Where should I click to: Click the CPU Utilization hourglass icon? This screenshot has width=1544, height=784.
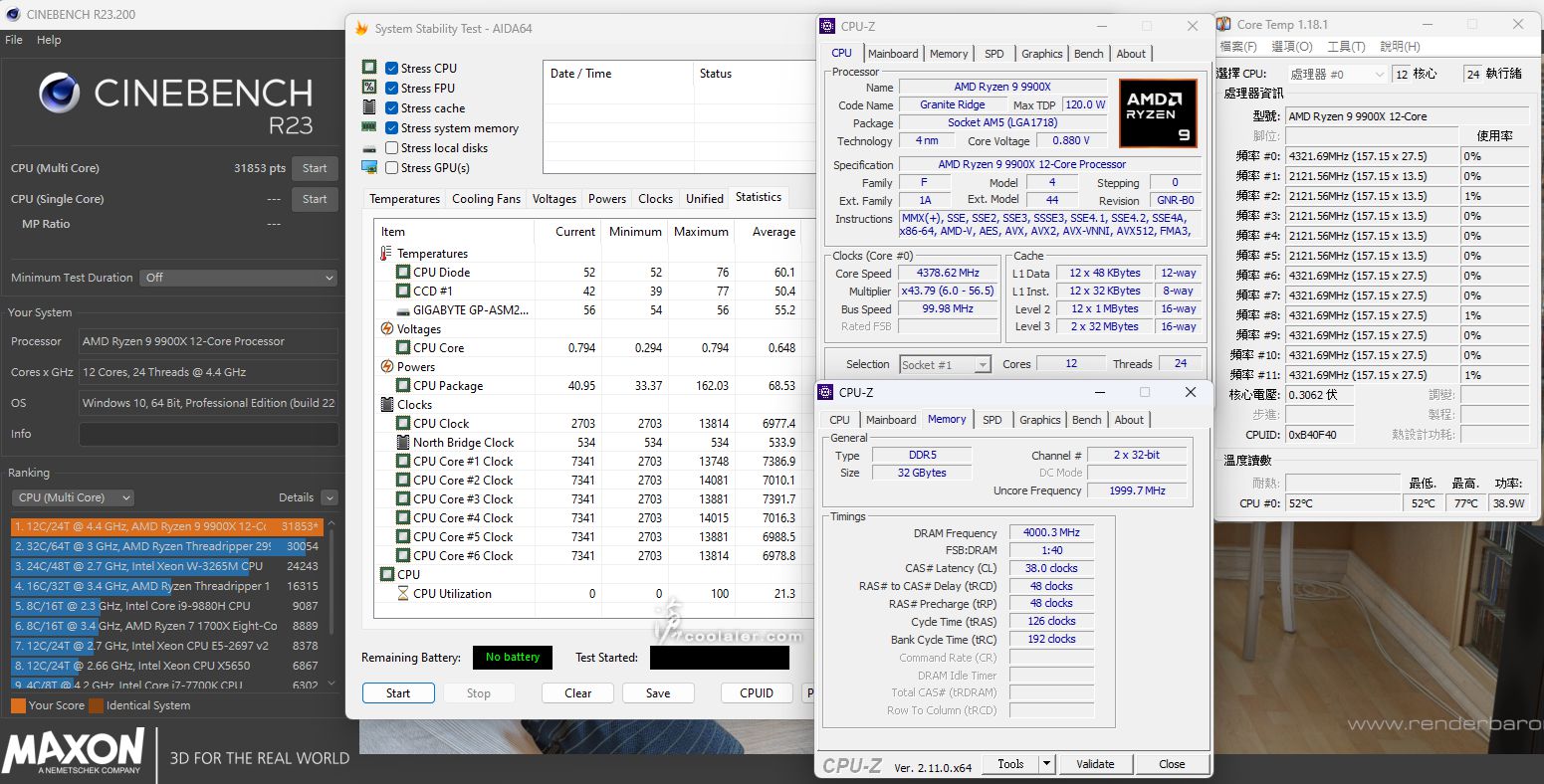pos(403,594)
